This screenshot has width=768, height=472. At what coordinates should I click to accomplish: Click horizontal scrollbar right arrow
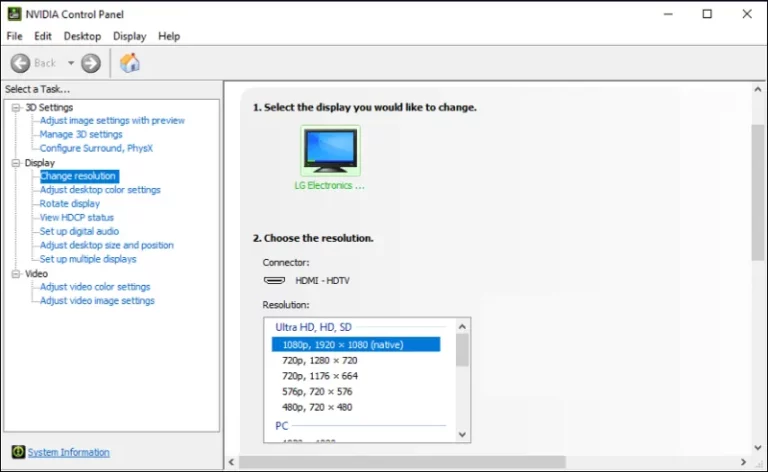(x=743, y=462)
